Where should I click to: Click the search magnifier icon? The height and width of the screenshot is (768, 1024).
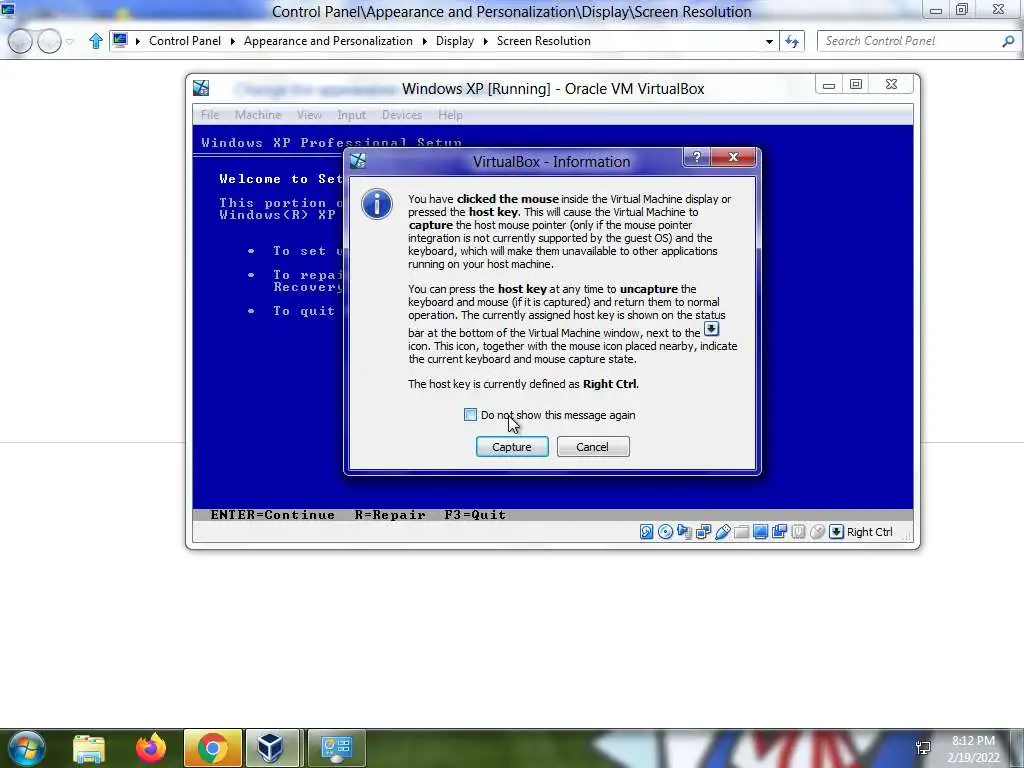[1008, 41]
